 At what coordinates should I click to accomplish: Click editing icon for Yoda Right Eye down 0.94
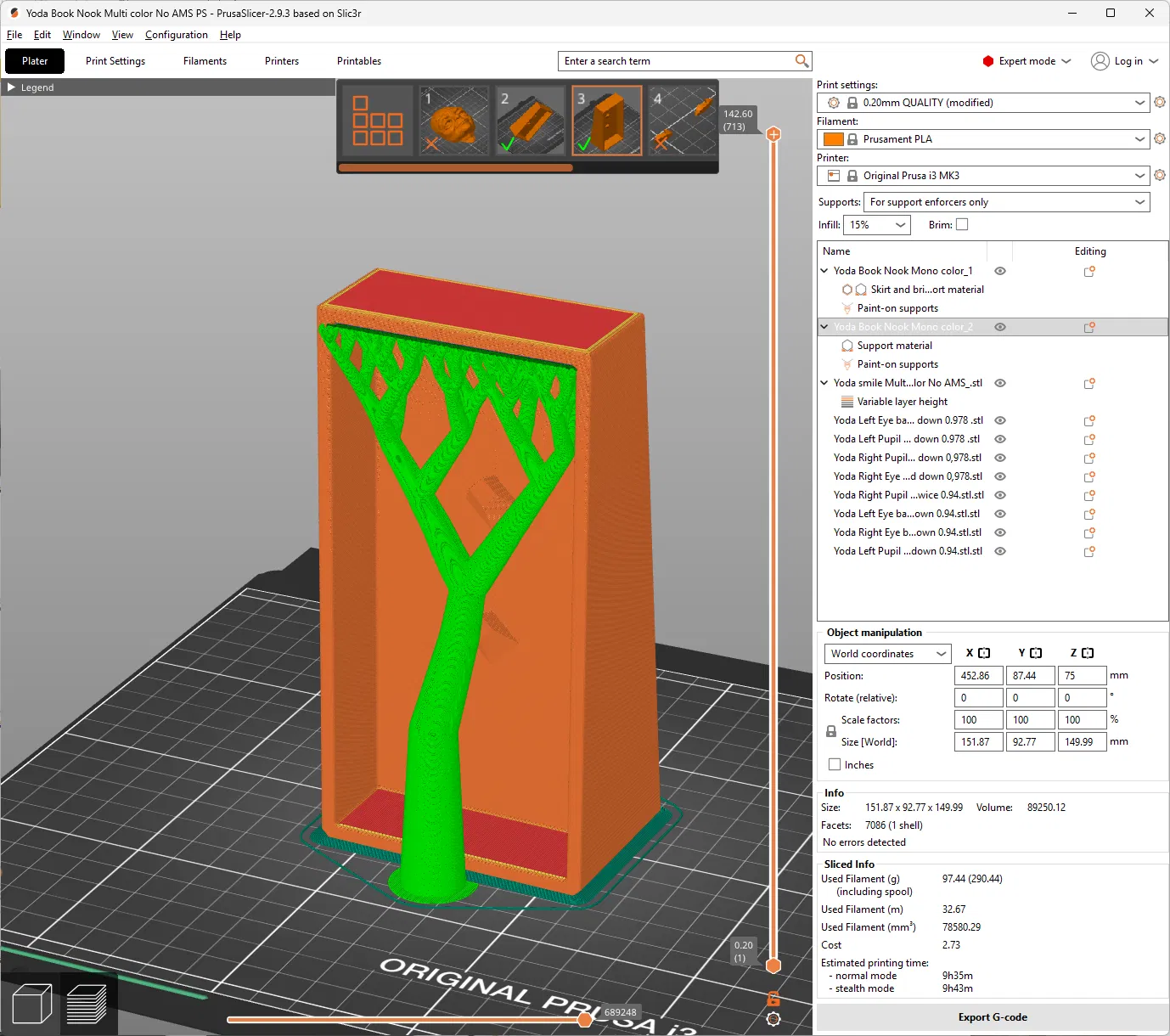click(x=1089, y=532)
